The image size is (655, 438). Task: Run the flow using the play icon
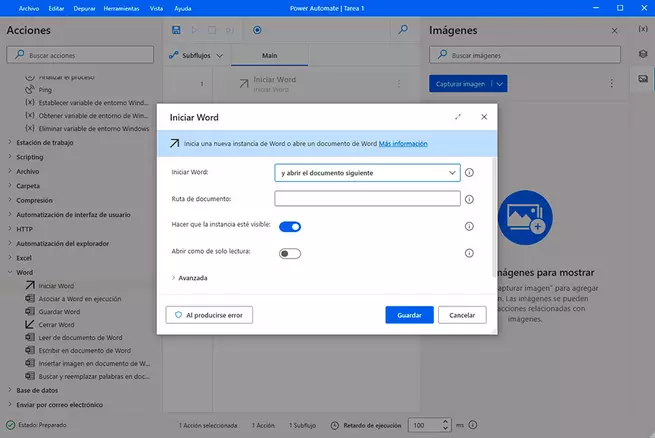[x=194, y=30]
